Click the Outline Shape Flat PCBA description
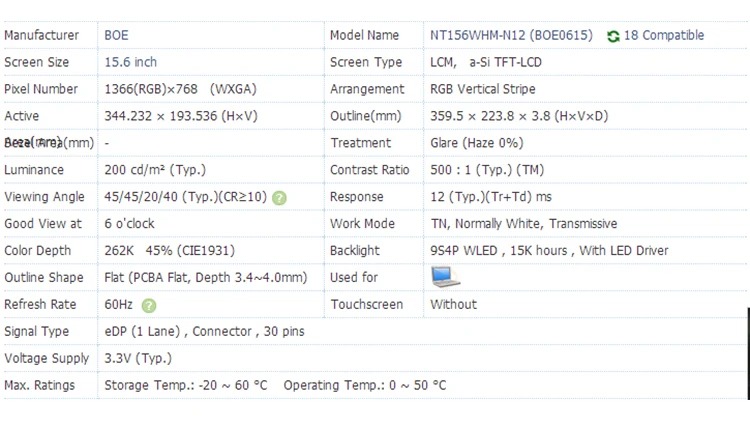The height and width of the screenshot is (437, 750). tap(205, 277)
